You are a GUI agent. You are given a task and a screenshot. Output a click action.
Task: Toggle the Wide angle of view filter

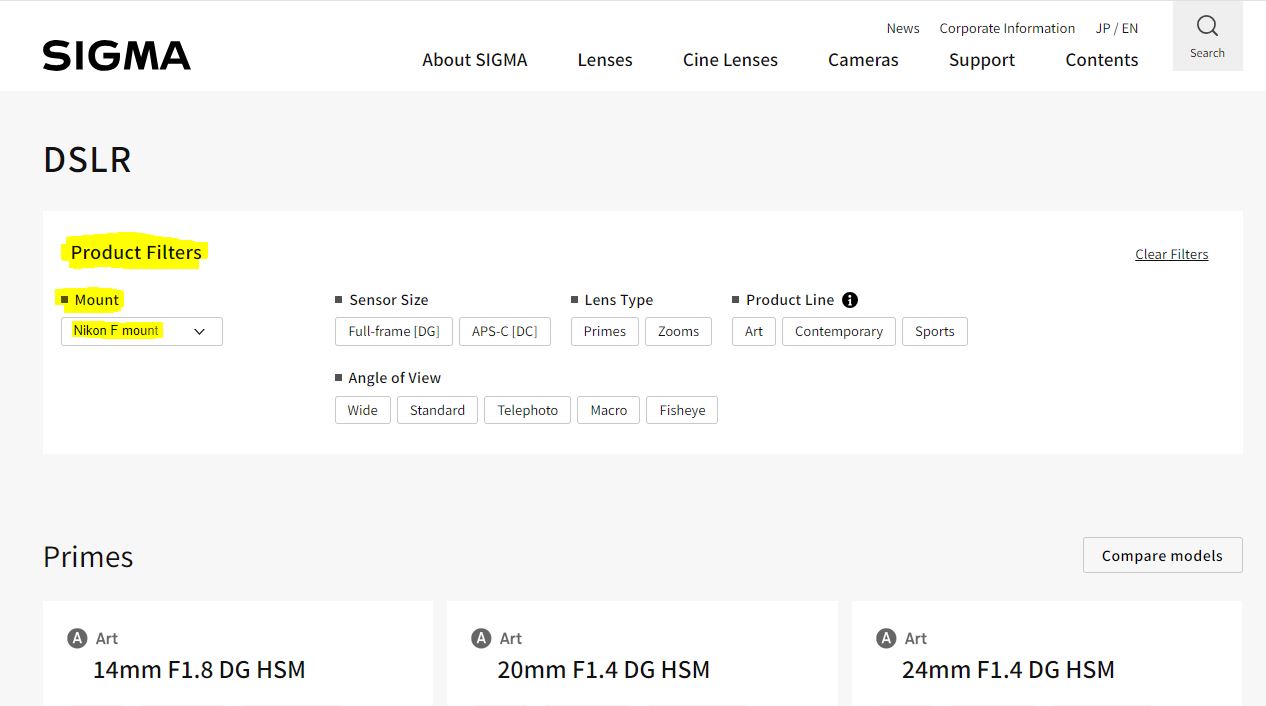(x=363, y=410)
